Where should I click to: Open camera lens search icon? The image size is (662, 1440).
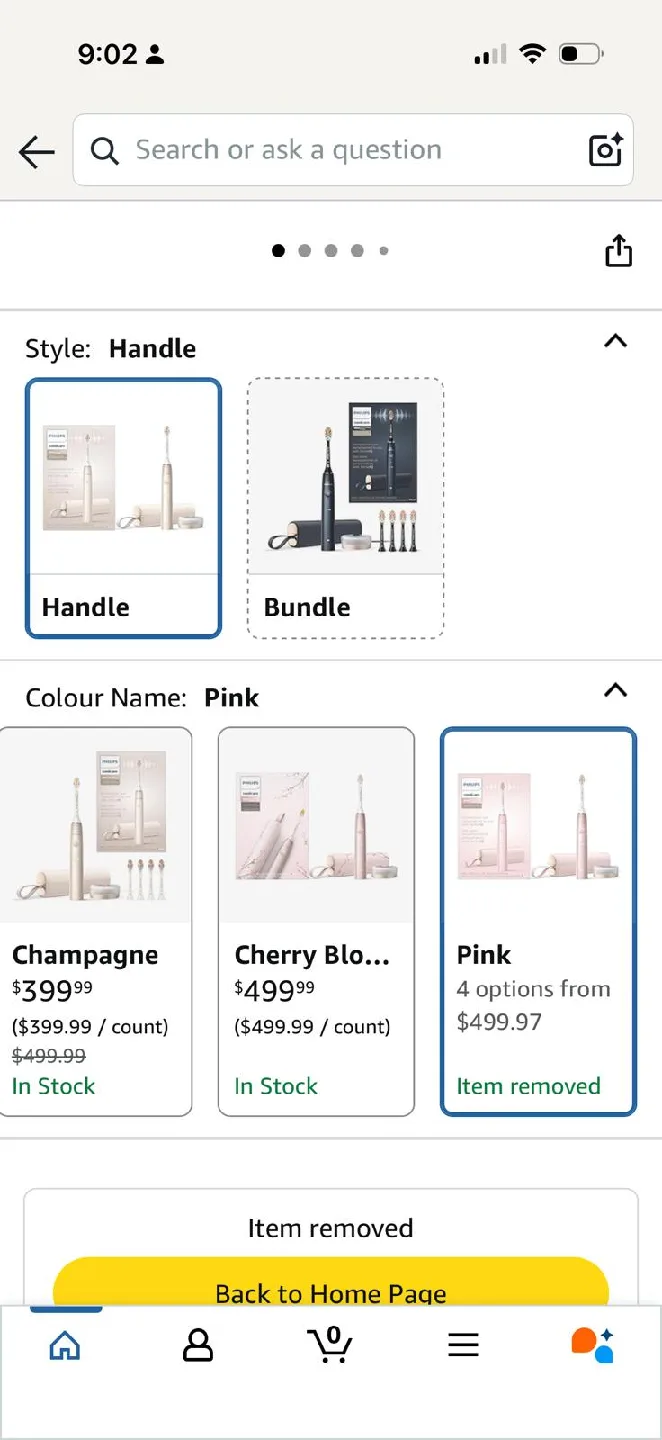(606, 150)
